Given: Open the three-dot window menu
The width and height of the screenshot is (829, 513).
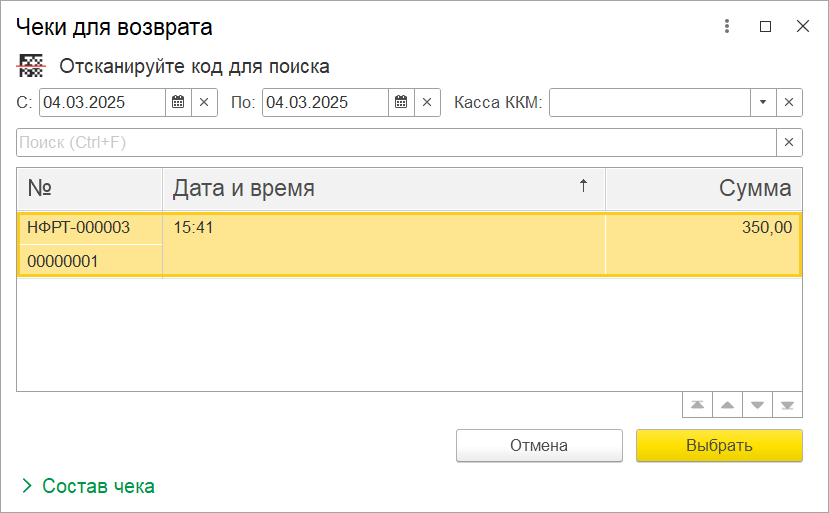Looking at the screenshot, I should point(727,27).
